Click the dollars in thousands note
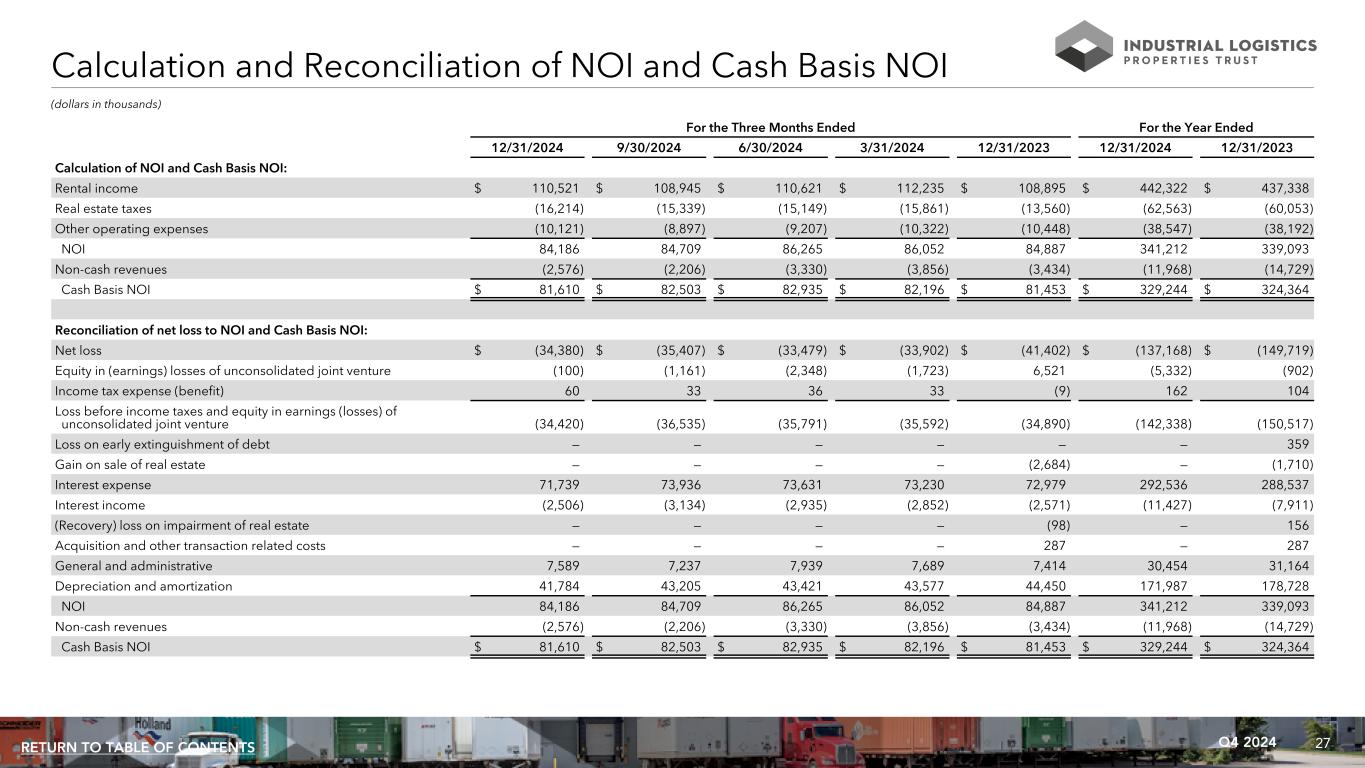Screen dimensions: 1365x768 point(106,104)
